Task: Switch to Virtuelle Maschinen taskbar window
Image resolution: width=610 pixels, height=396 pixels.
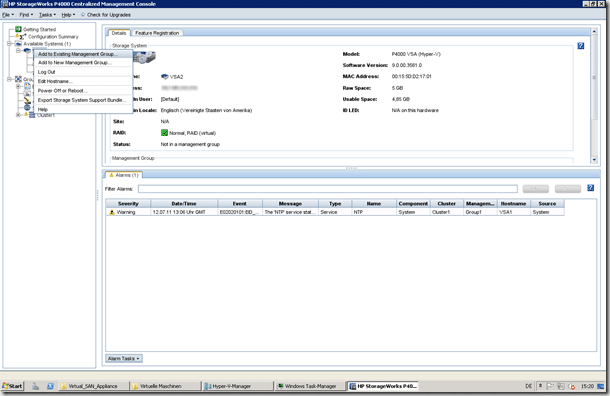Action: (x=165, y=386)
